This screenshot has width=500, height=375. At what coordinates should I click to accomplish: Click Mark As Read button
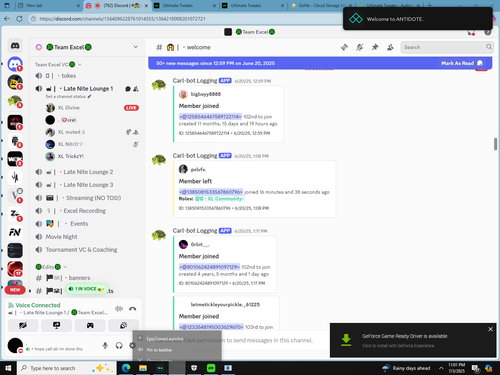point(462,63)
